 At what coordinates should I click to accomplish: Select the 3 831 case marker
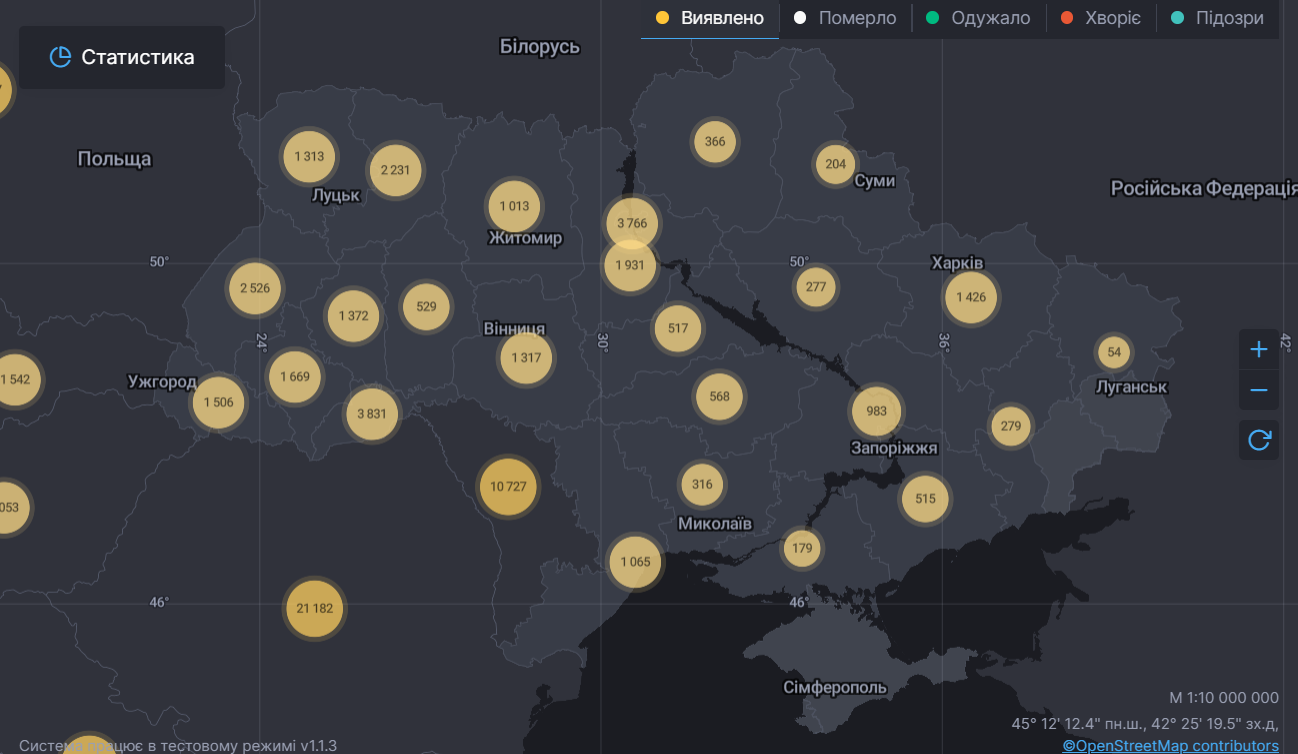(x=372, y=413)
